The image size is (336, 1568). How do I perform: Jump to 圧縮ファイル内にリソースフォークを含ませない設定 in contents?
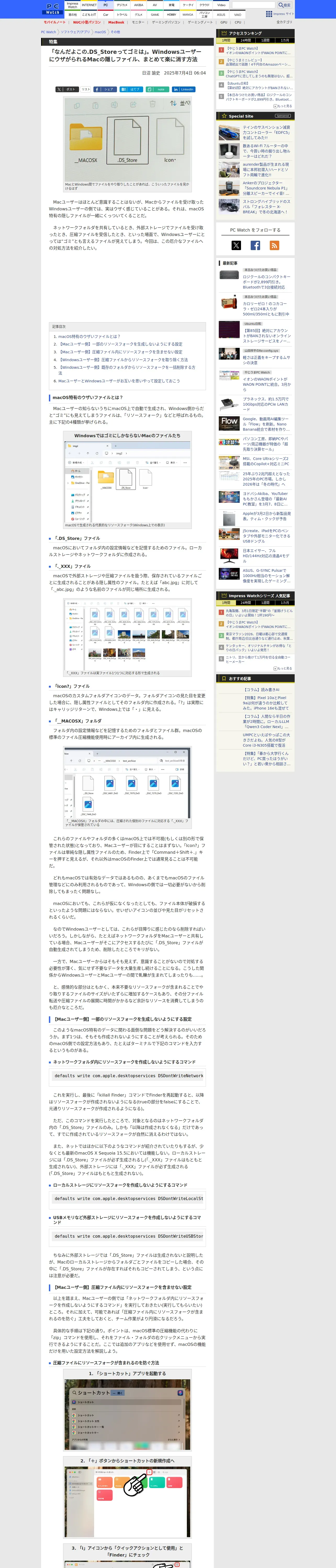[121, 352]
